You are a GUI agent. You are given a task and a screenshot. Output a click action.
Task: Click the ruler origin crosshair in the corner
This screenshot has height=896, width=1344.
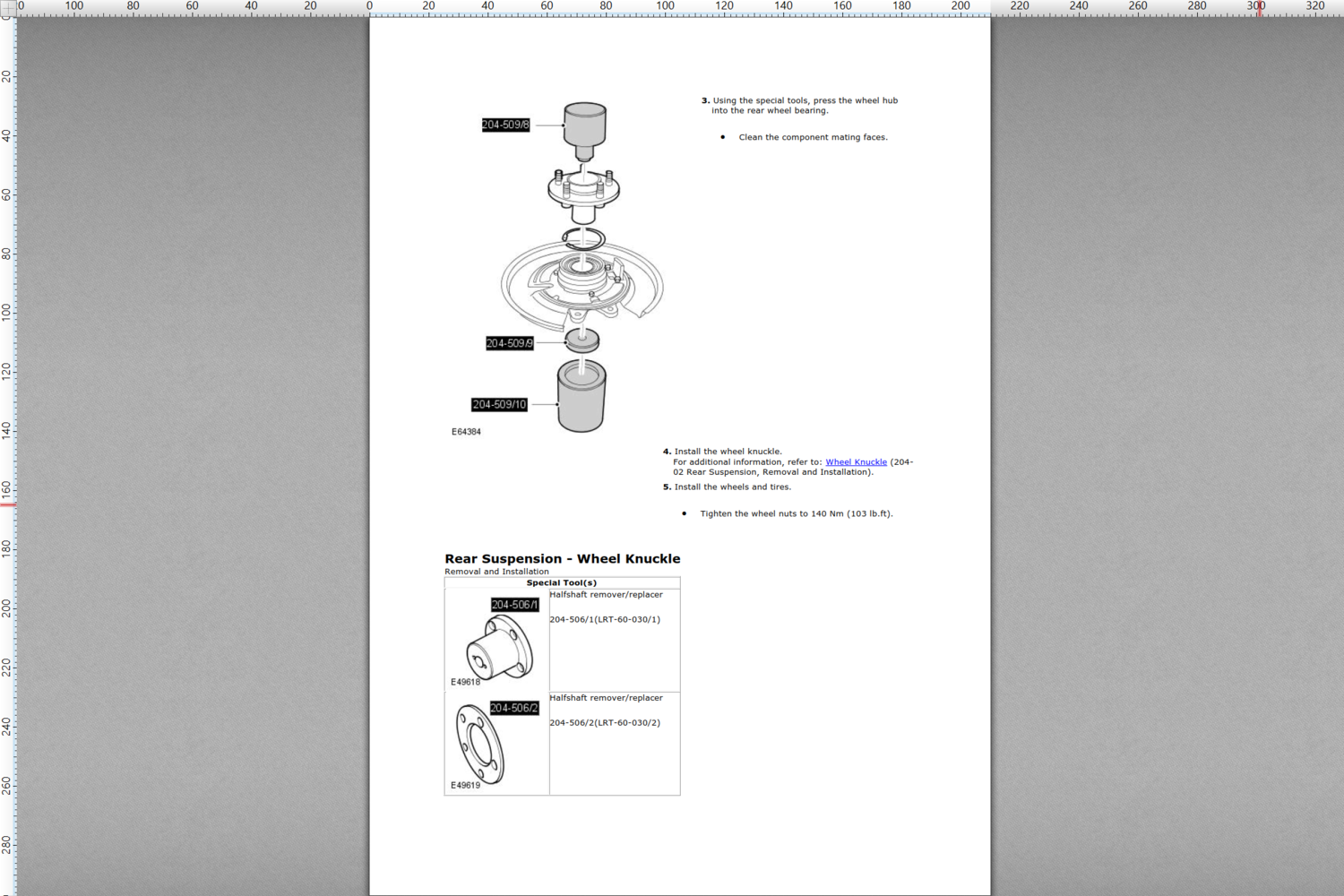coord(7,7)
